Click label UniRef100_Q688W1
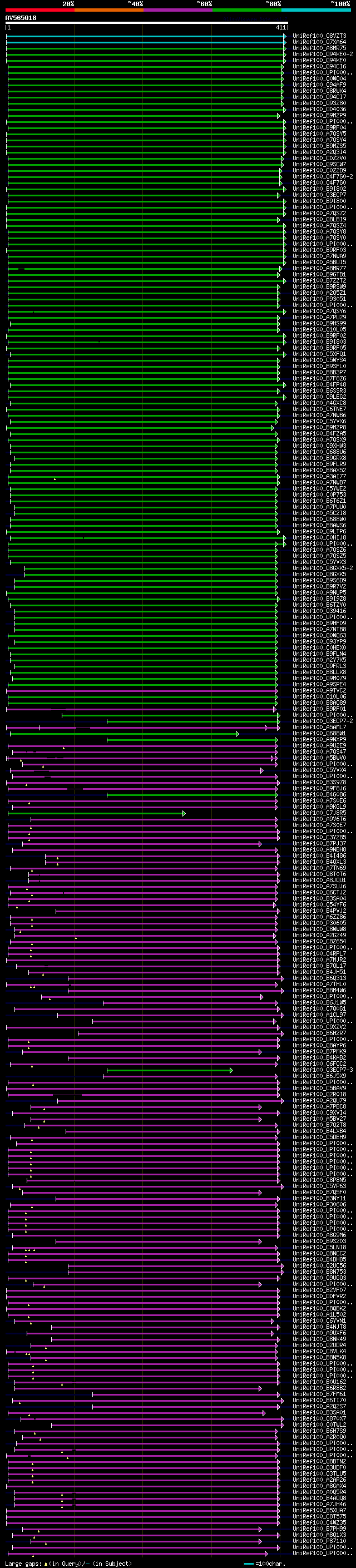This screenshot has height=1568, width=356. tap(319, 733)
